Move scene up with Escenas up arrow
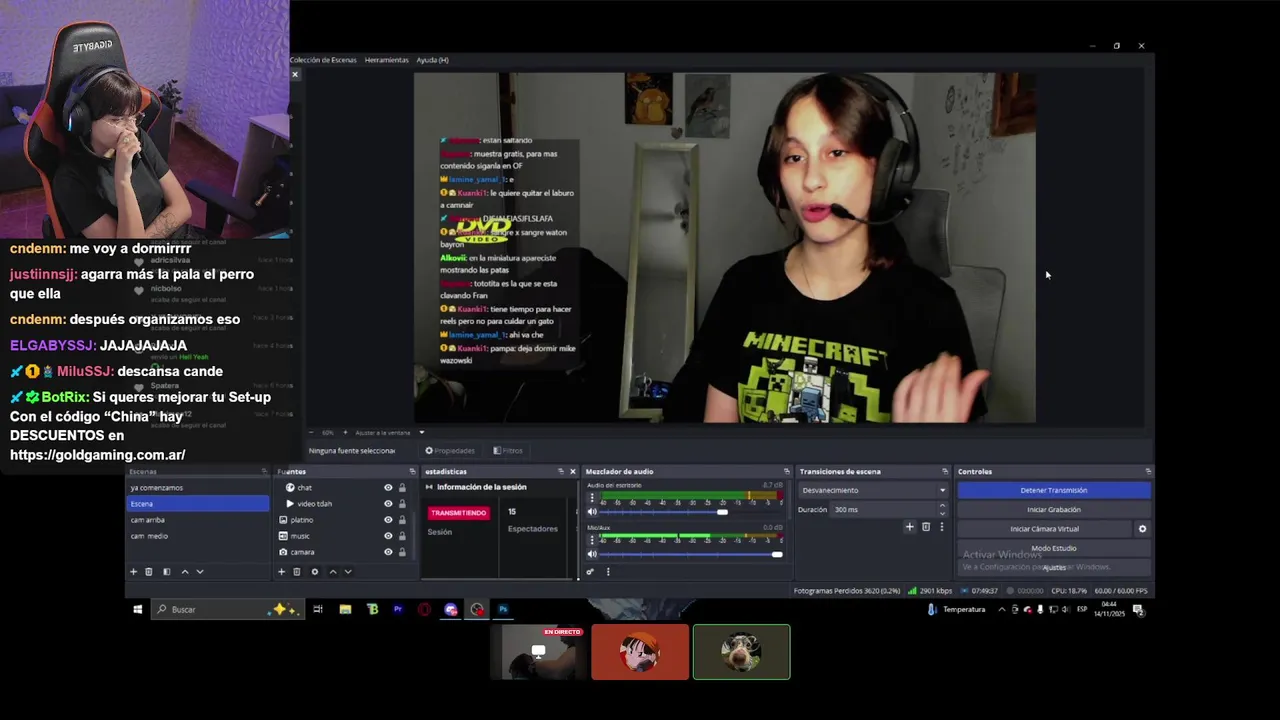Viewport: 1280px width, 720px height. (x=185, y=572)
